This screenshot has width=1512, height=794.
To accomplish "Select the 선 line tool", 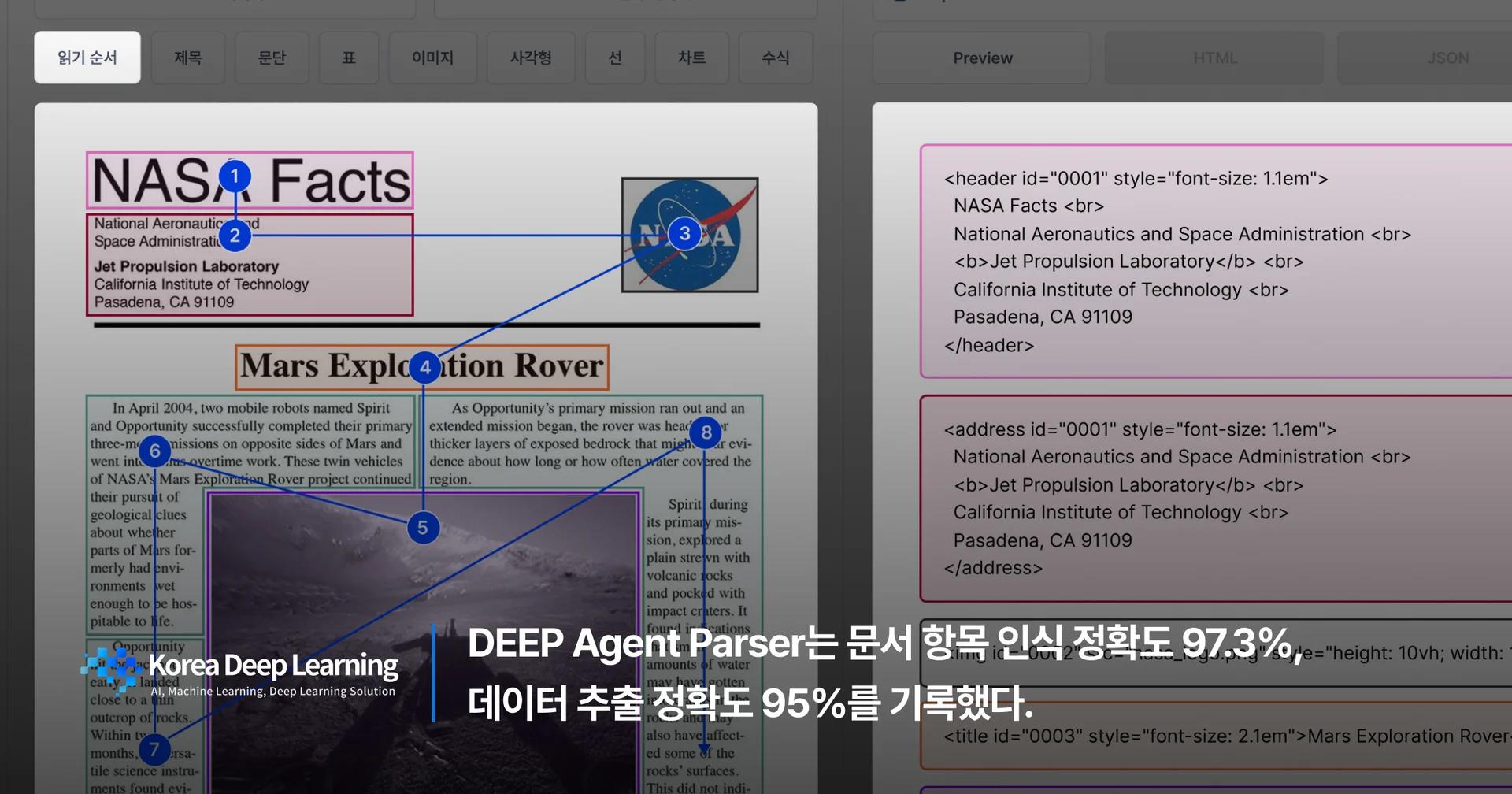I will pos(615,57).
